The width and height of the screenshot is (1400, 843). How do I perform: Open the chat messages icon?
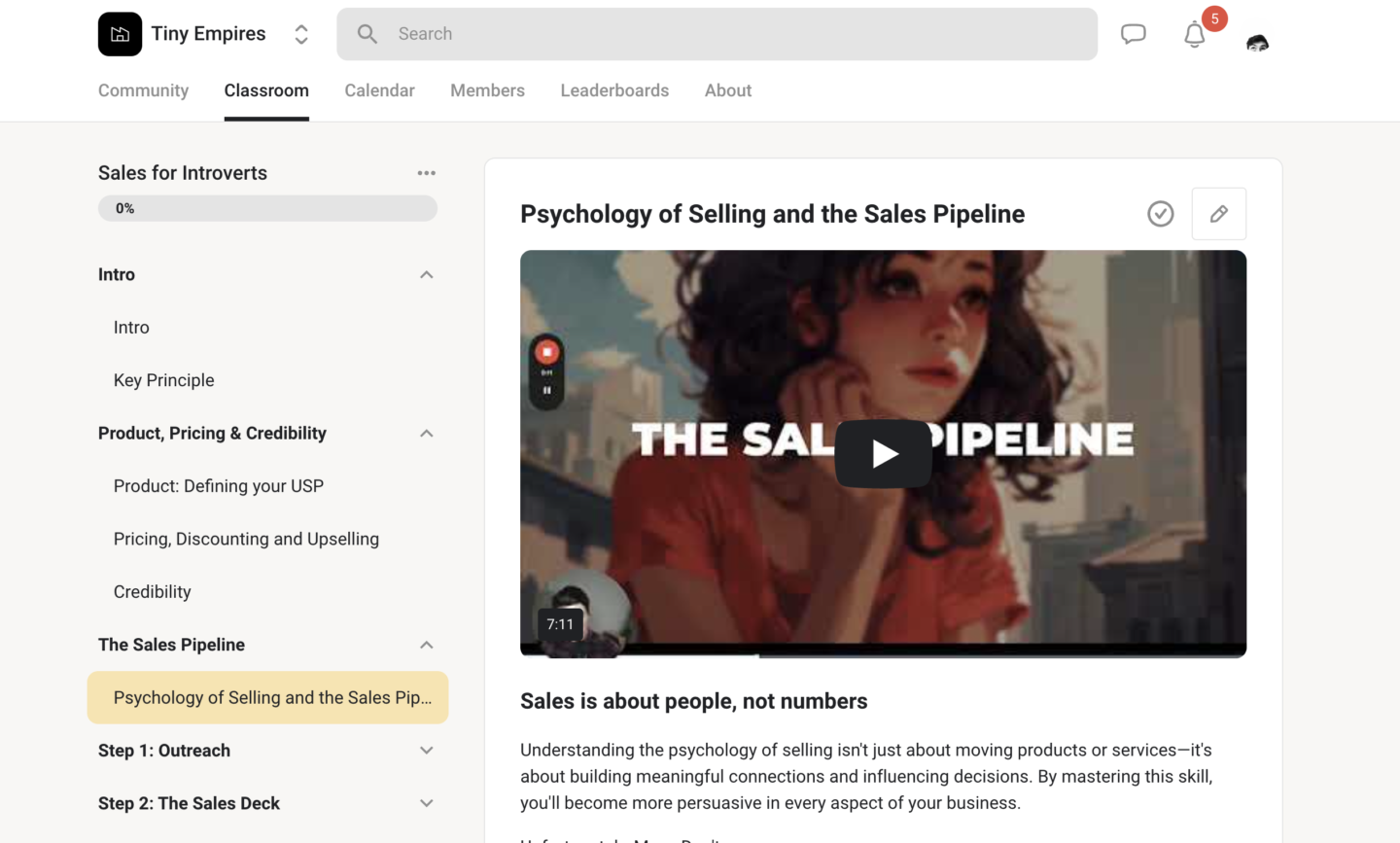[1133, 34]
